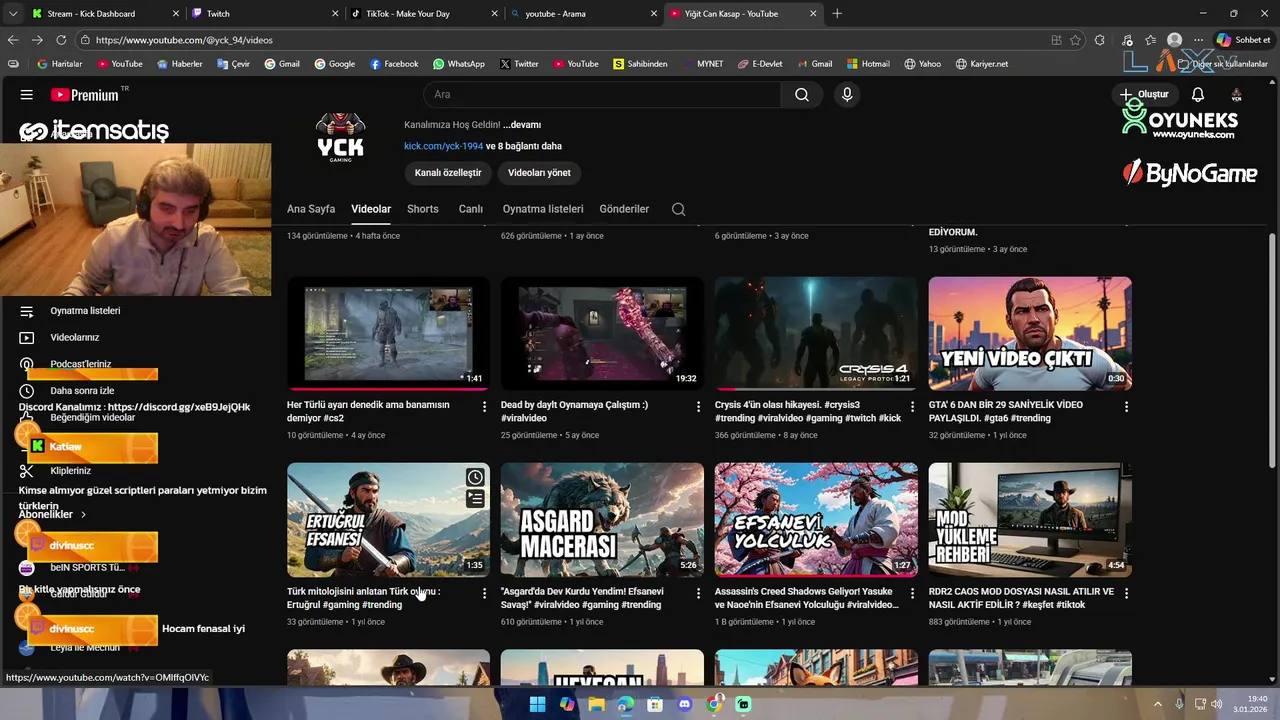Show hidden system tray icons
Screen dimensions: 1280x720
tap(1158, 705)
